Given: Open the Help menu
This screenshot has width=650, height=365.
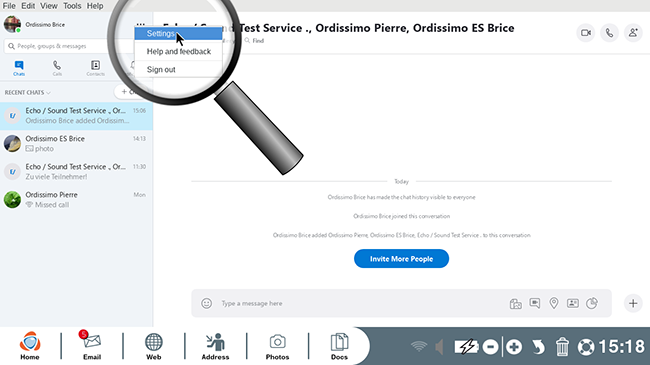Looking at the screenshot, I should pyautogui.click(x=95, y=6).
